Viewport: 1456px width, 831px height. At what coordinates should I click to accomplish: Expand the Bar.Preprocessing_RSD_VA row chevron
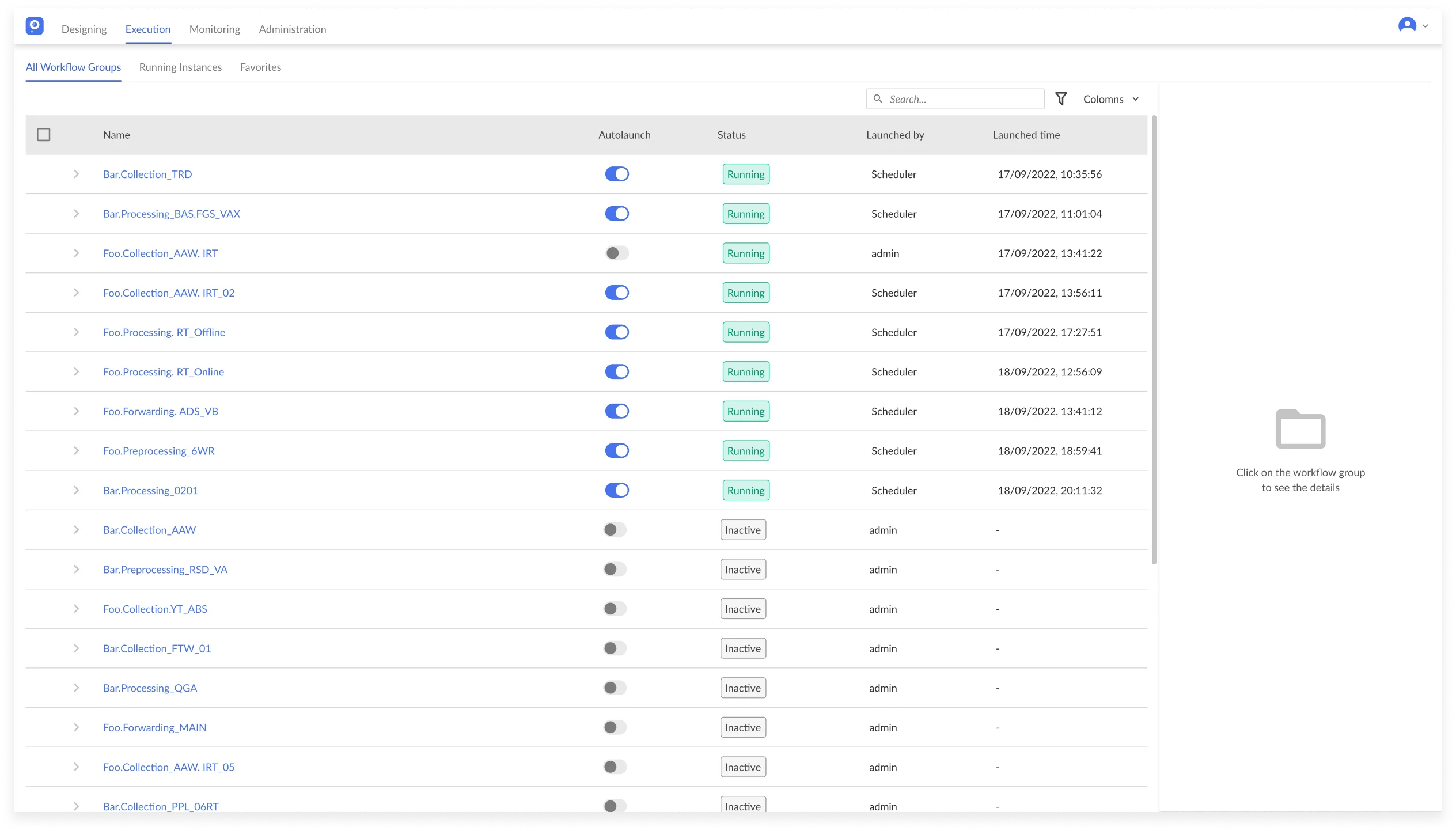point(76,570)
